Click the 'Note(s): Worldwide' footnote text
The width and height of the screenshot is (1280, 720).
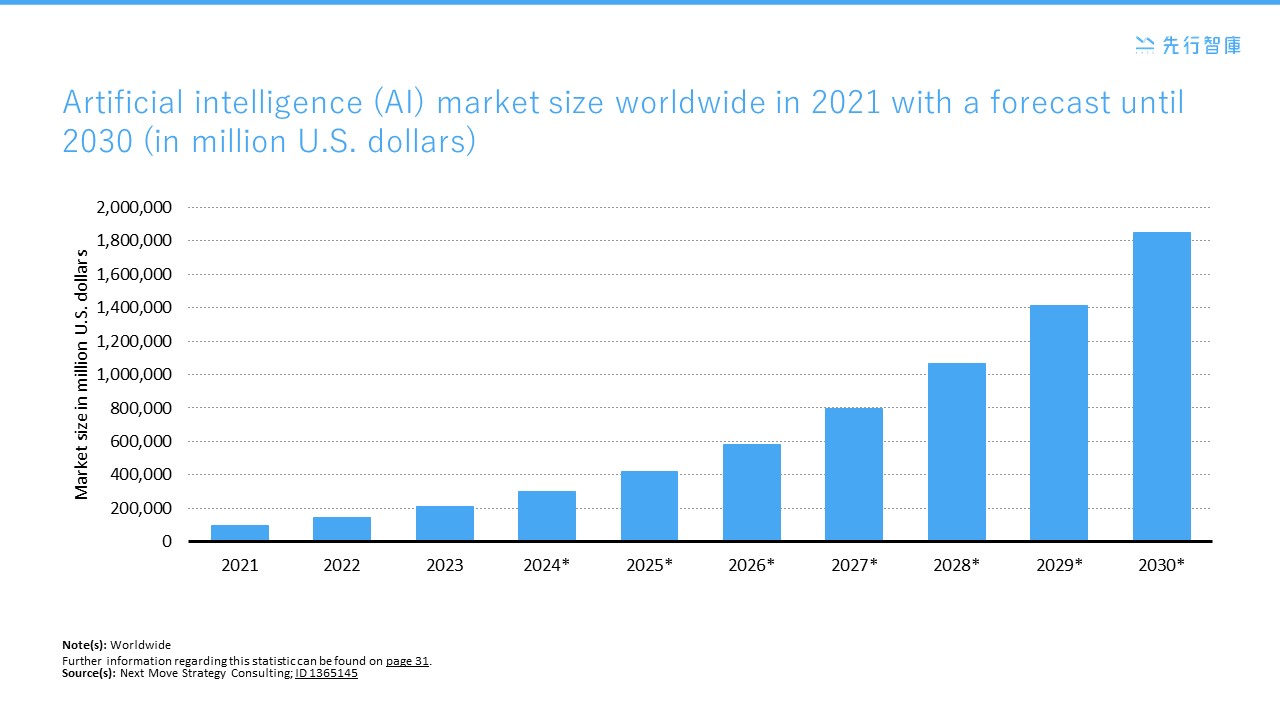(116, 645)
